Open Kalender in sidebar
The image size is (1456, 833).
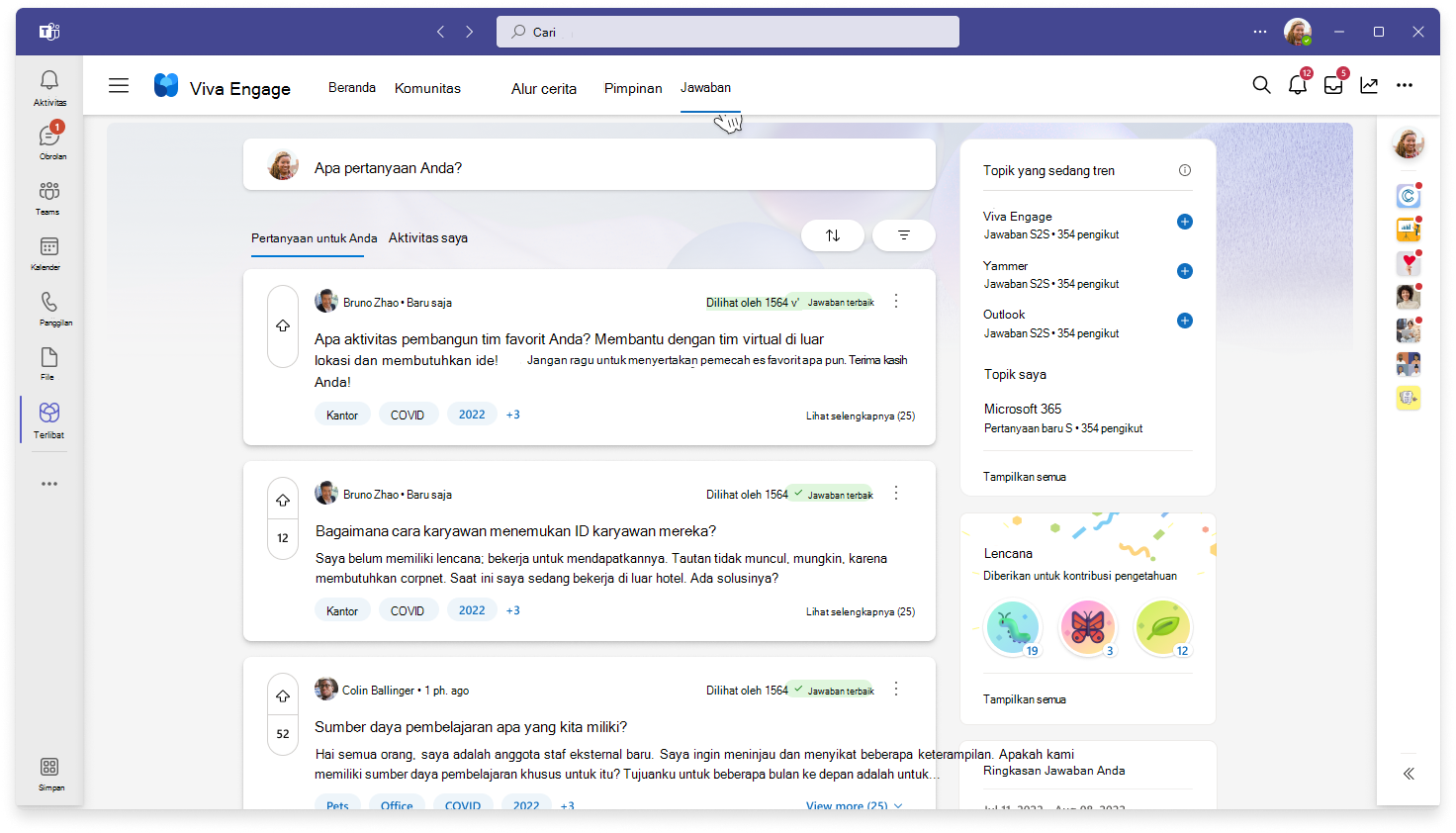pyautogui.click(x=49, y=252)
